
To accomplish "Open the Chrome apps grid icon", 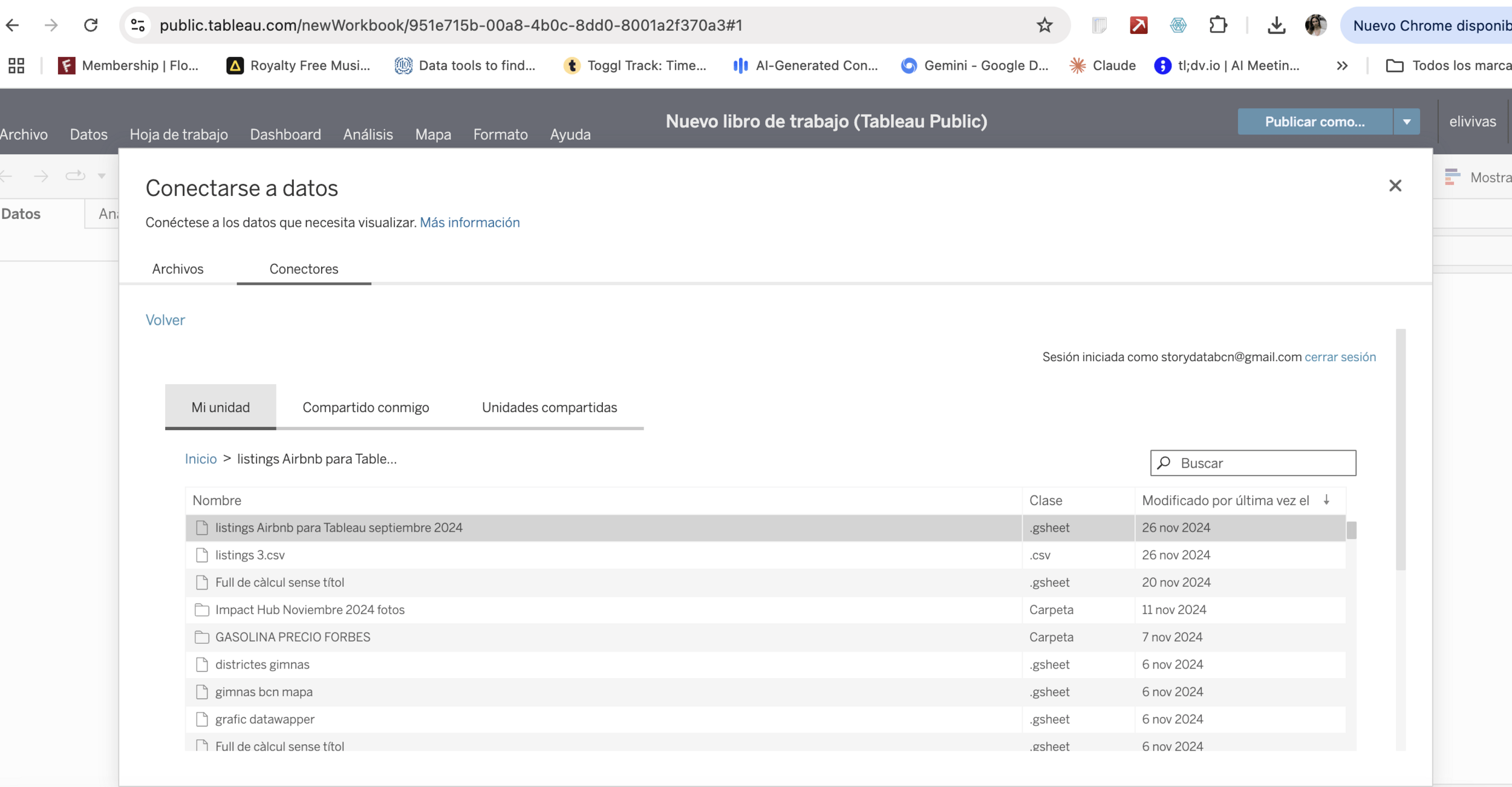I will click(x=16, y=65).
